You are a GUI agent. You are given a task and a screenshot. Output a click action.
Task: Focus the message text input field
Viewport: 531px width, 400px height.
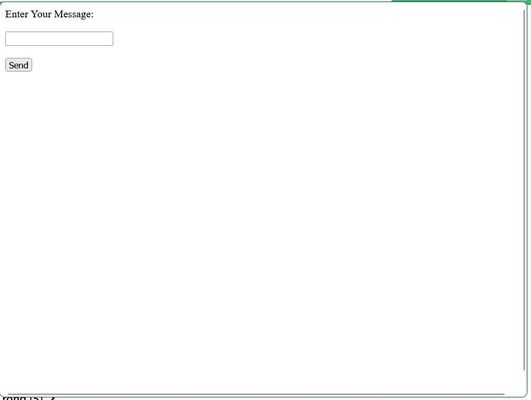[x=59, y=39]
